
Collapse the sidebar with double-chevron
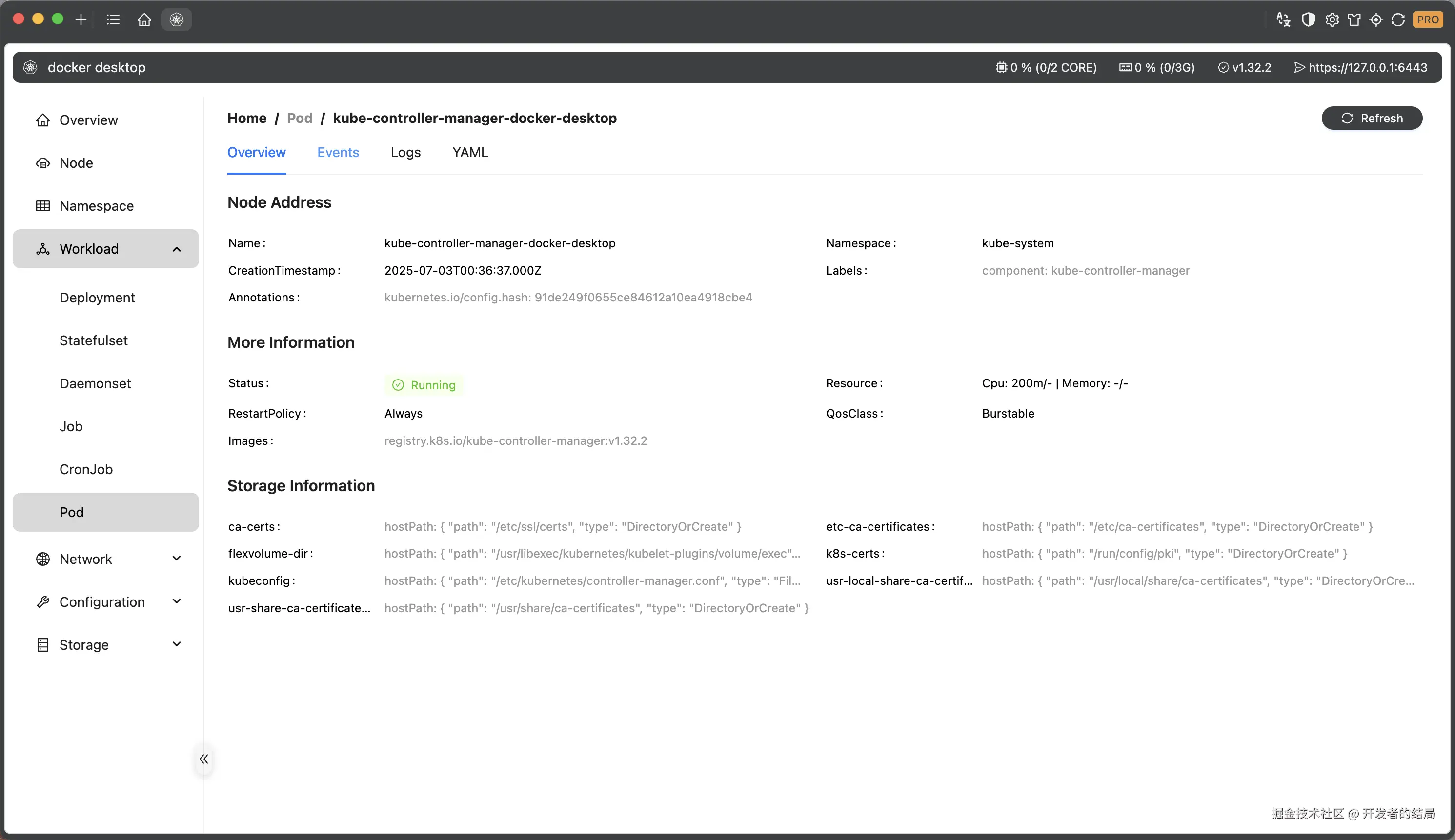(x=203, y=759)
